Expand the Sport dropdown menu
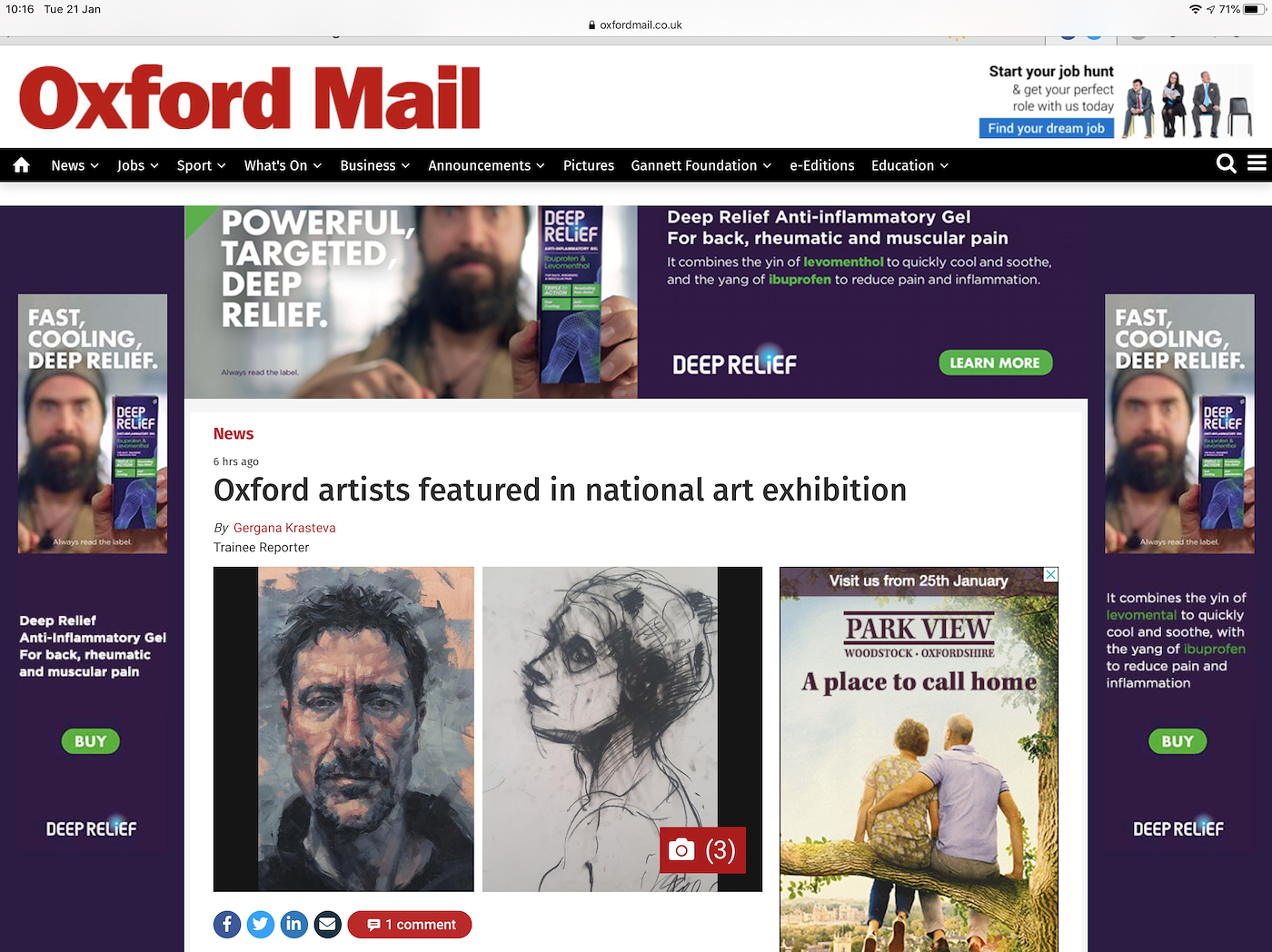 201,165
